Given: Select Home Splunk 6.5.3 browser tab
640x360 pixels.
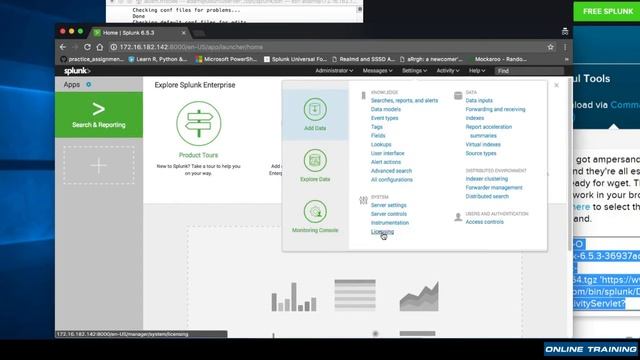Looking at the screenshot, I should click(x=139, y=33).
